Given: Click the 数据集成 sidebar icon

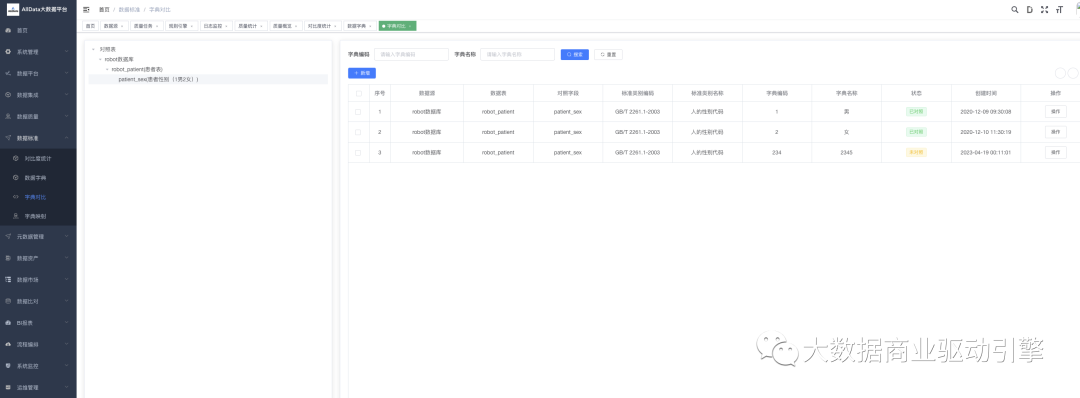Looking at the screenshot, I should click(x=8, y=94).
